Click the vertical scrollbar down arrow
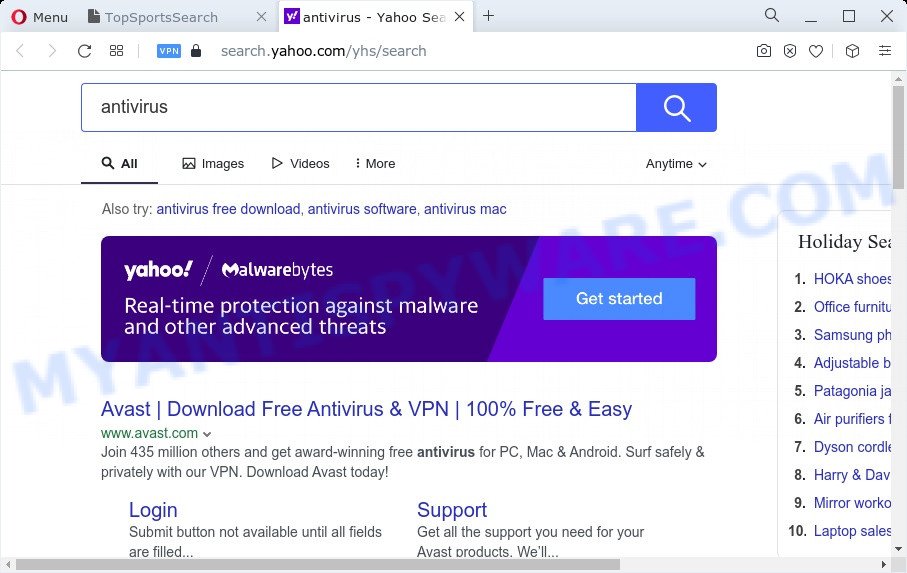907x573 pixels. click(898, 549)
